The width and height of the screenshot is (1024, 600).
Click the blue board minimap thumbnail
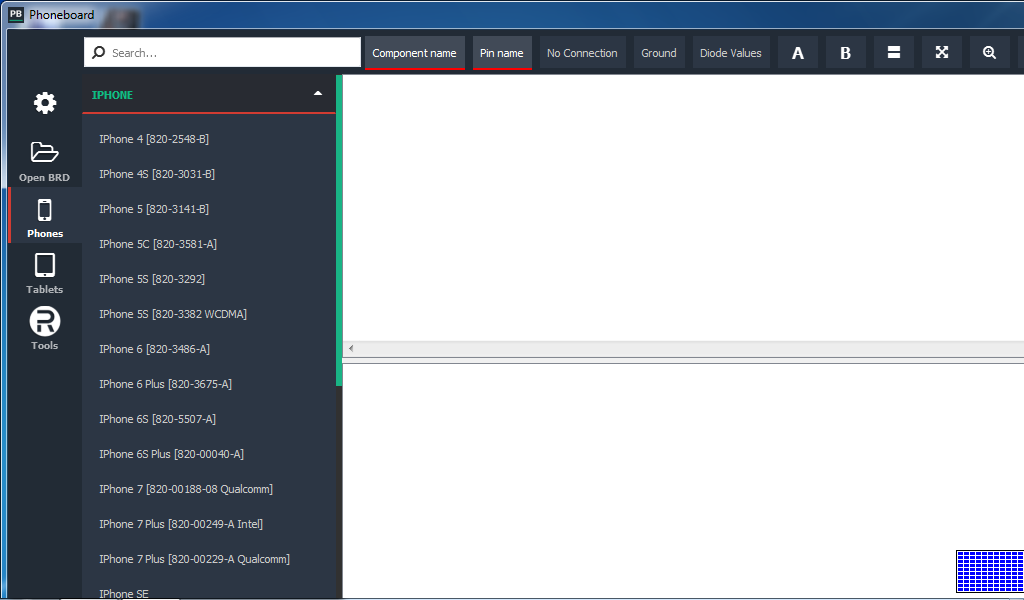(990, 571)
